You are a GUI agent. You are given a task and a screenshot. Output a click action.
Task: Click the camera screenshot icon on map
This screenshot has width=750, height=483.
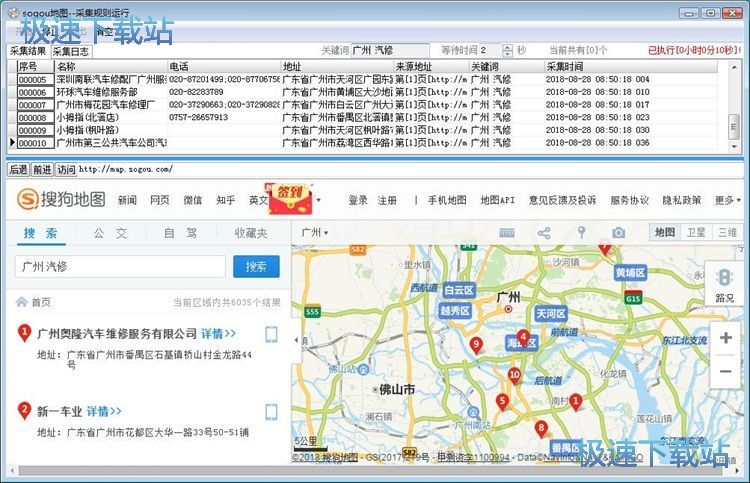point(619,232)
